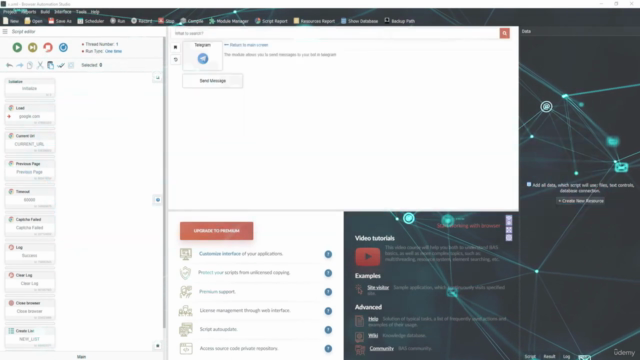Click the help icon beside Script autoupdate
640x360 pixels.
pos(328,330)
